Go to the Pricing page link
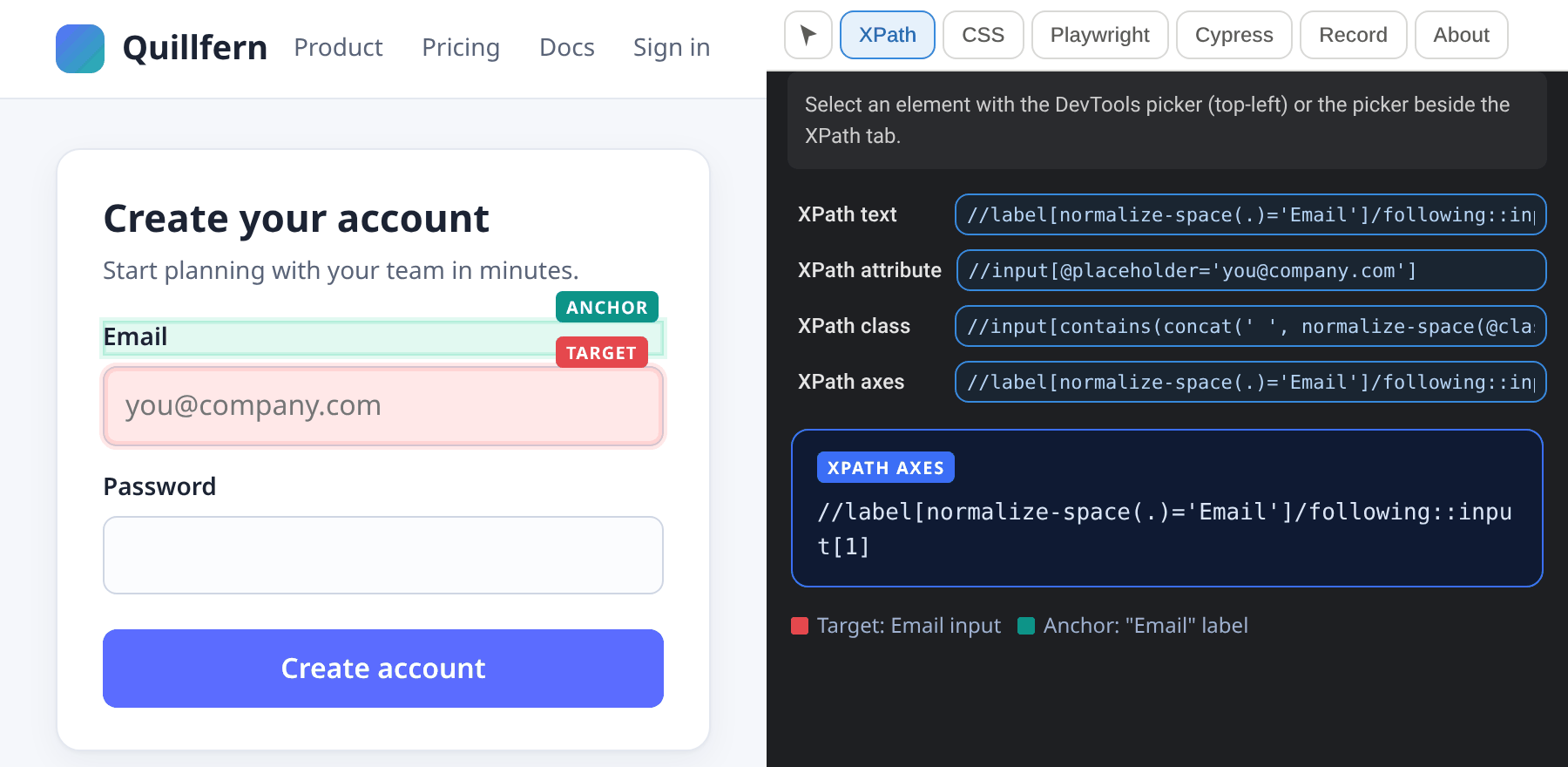 click(461, 48)
